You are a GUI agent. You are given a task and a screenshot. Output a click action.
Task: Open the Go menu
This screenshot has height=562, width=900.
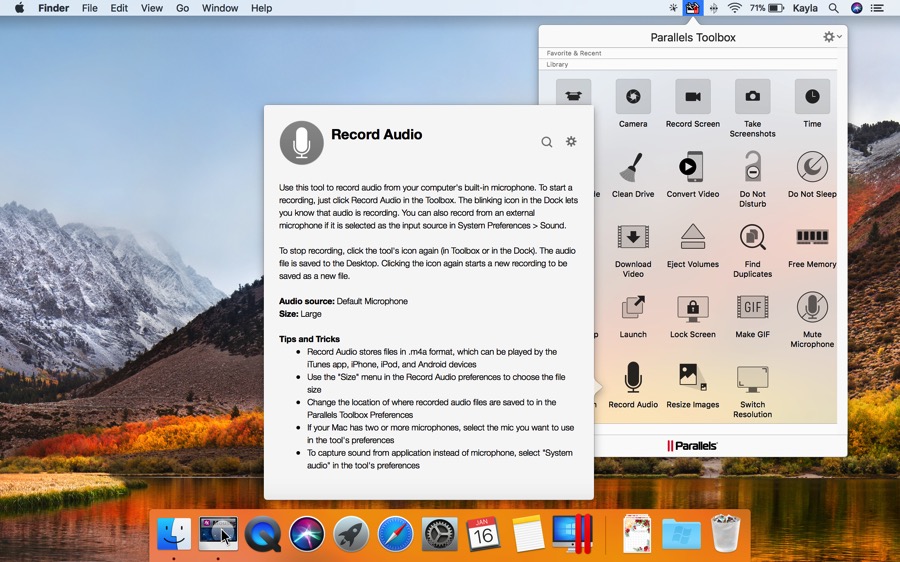point(183,8)
